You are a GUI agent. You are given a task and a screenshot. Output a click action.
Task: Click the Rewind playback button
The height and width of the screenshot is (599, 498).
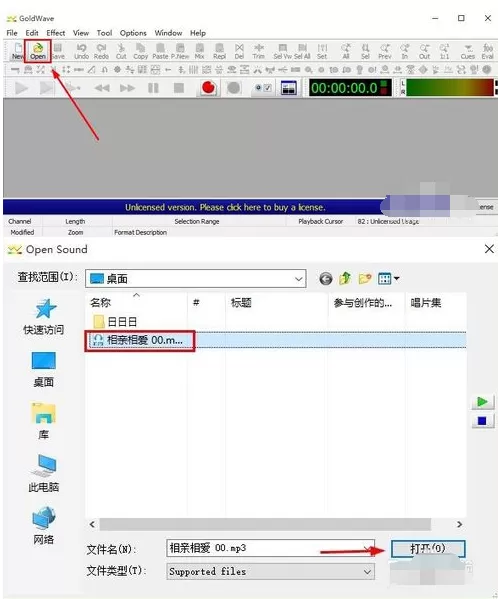pos(102,88)
